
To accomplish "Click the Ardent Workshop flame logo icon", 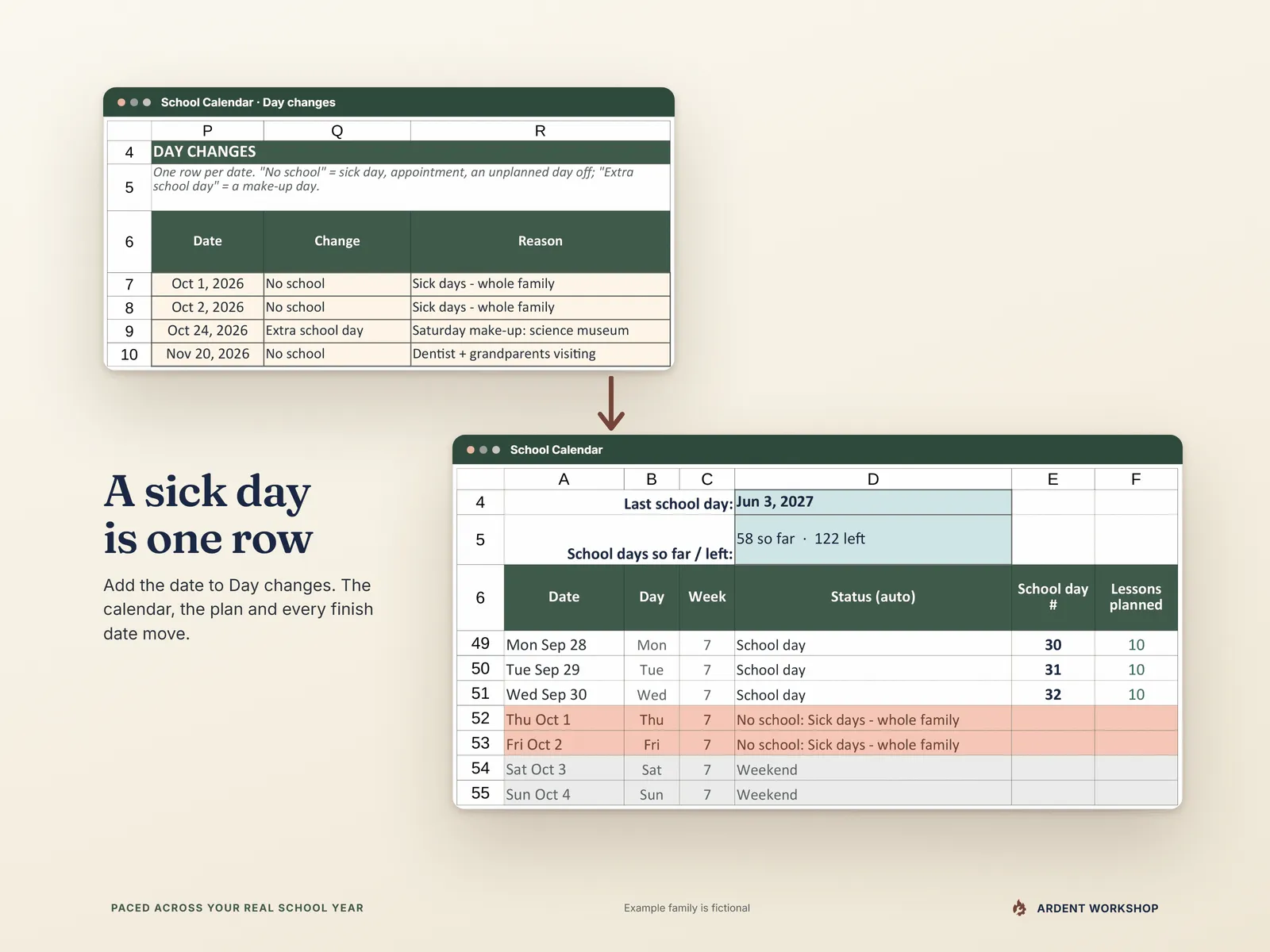I will (1020, 908).
